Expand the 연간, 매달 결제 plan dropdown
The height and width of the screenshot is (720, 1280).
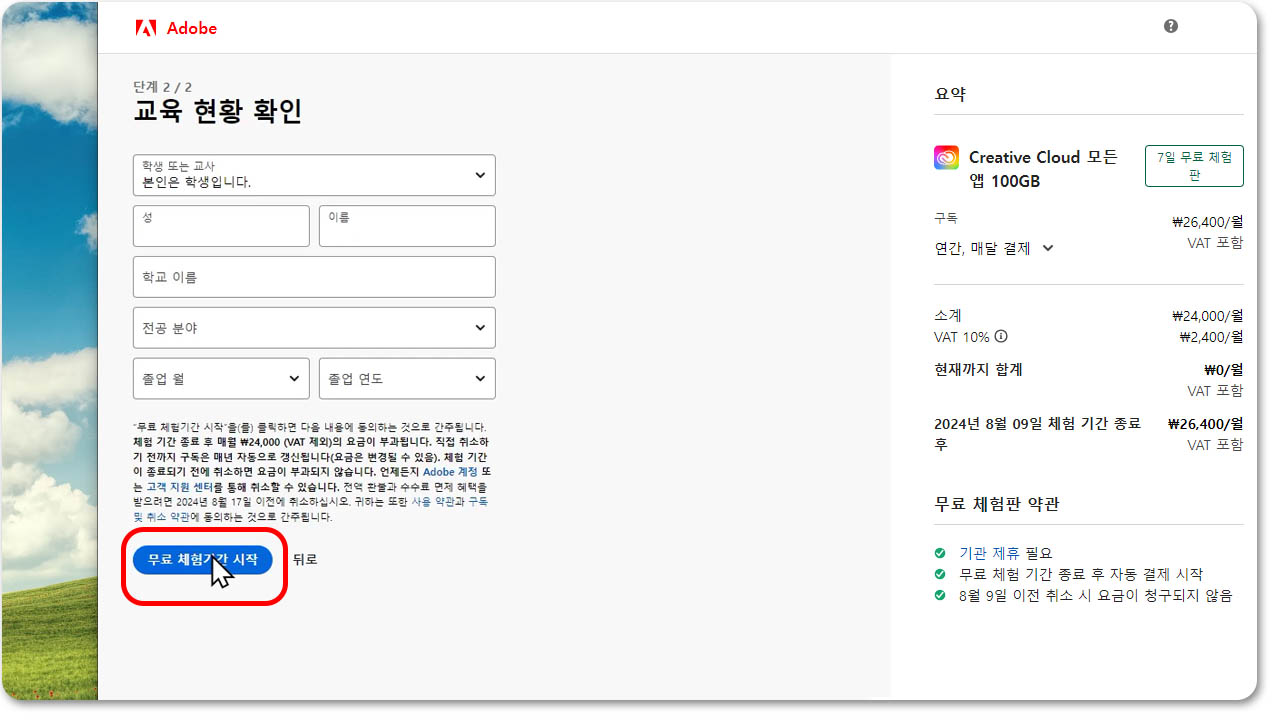994,248
